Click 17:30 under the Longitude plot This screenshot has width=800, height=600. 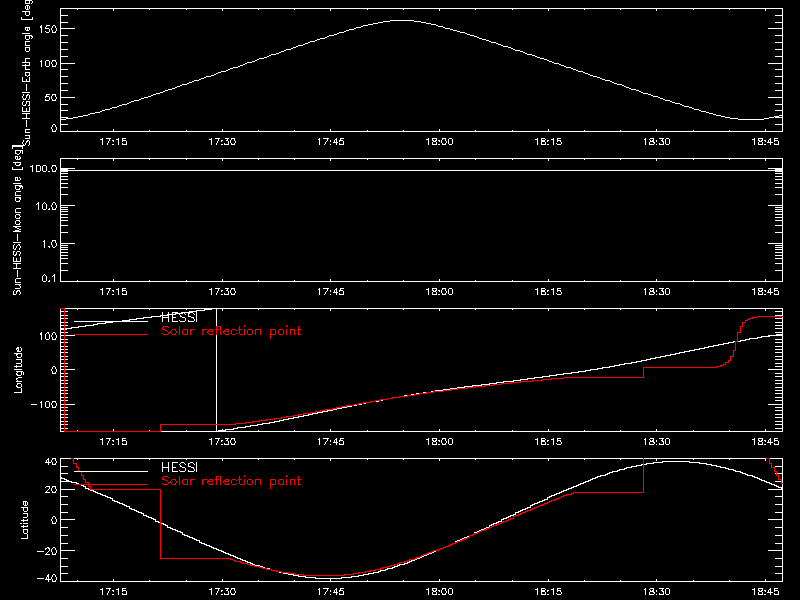[222, 441]
